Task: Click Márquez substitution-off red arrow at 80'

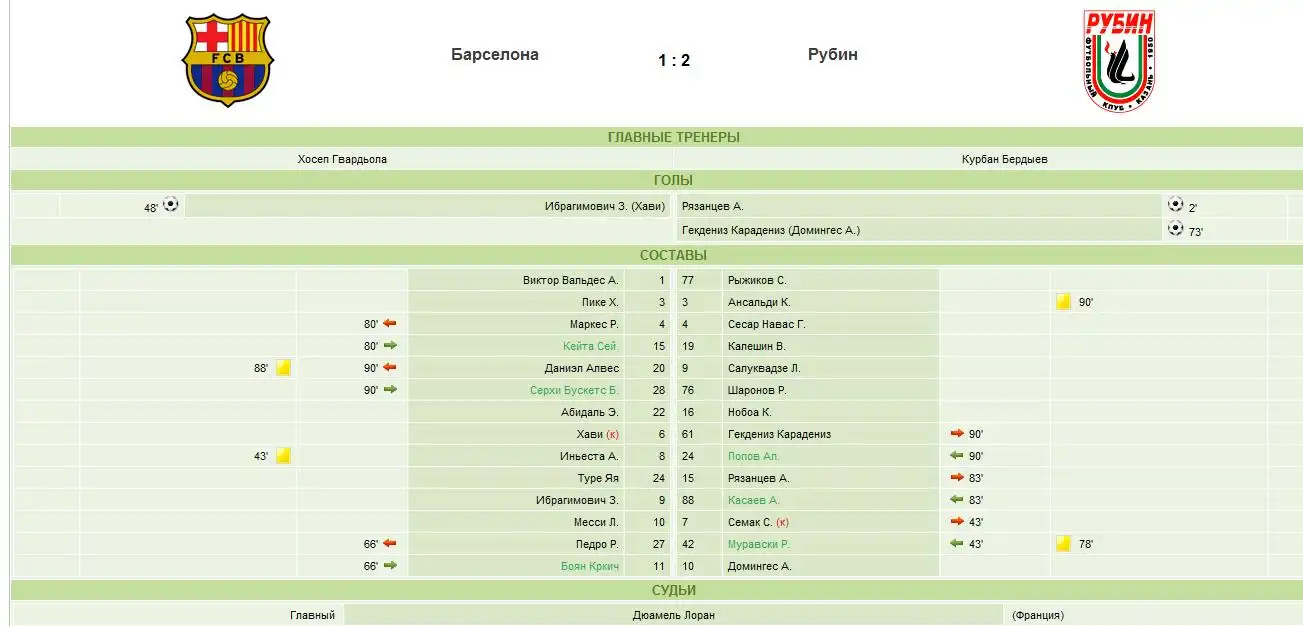Action: coord(390,324)
